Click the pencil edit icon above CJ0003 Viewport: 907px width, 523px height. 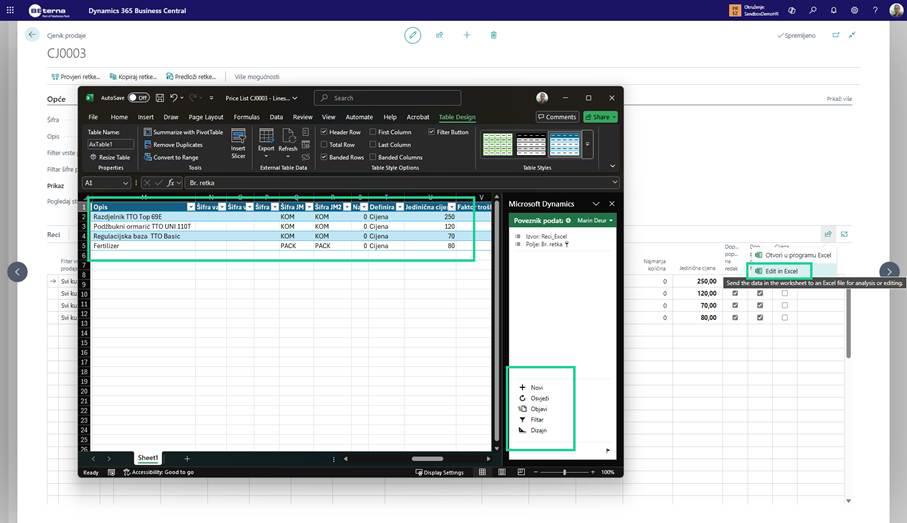tap(412, 35)
